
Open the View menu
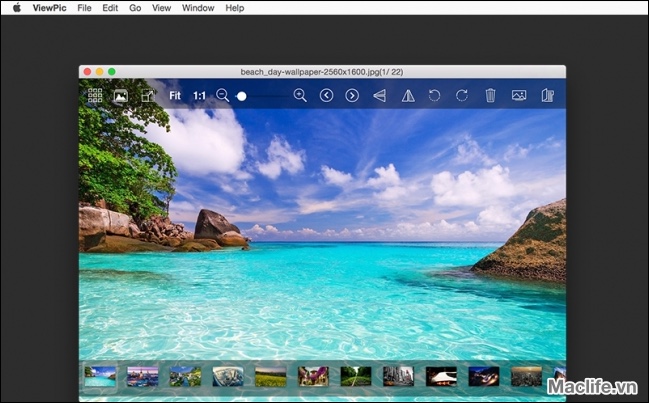point(161,8)
